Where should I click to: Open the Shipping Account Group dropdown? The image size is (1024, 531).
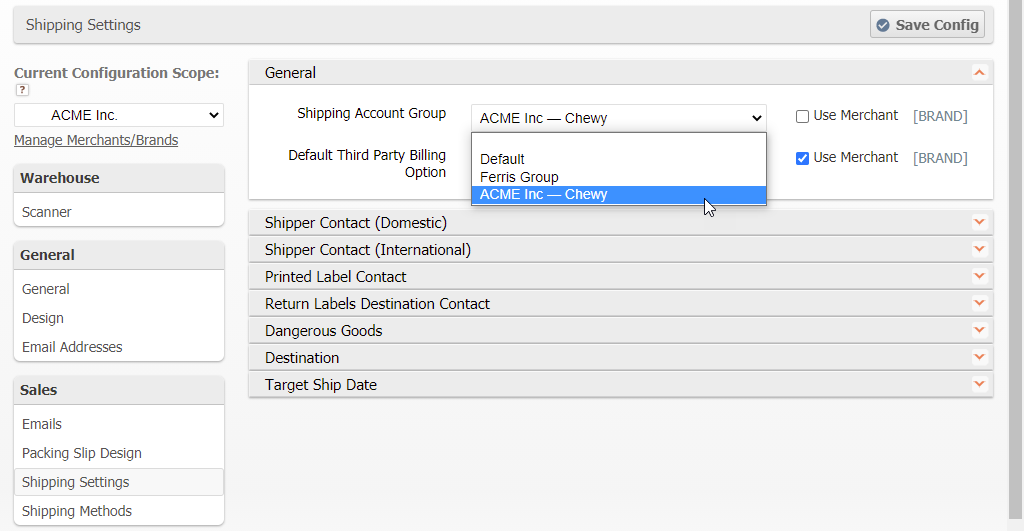[x=618, y=118]
